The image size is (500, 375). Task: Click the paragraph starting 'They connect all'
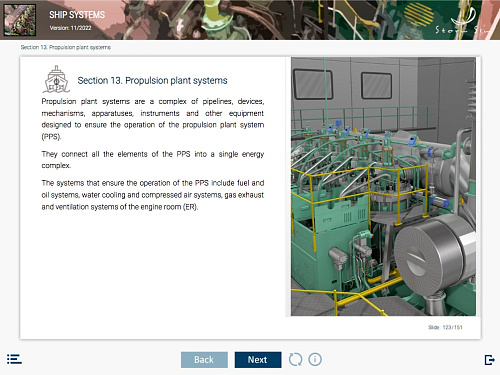[x=153, y=160]
